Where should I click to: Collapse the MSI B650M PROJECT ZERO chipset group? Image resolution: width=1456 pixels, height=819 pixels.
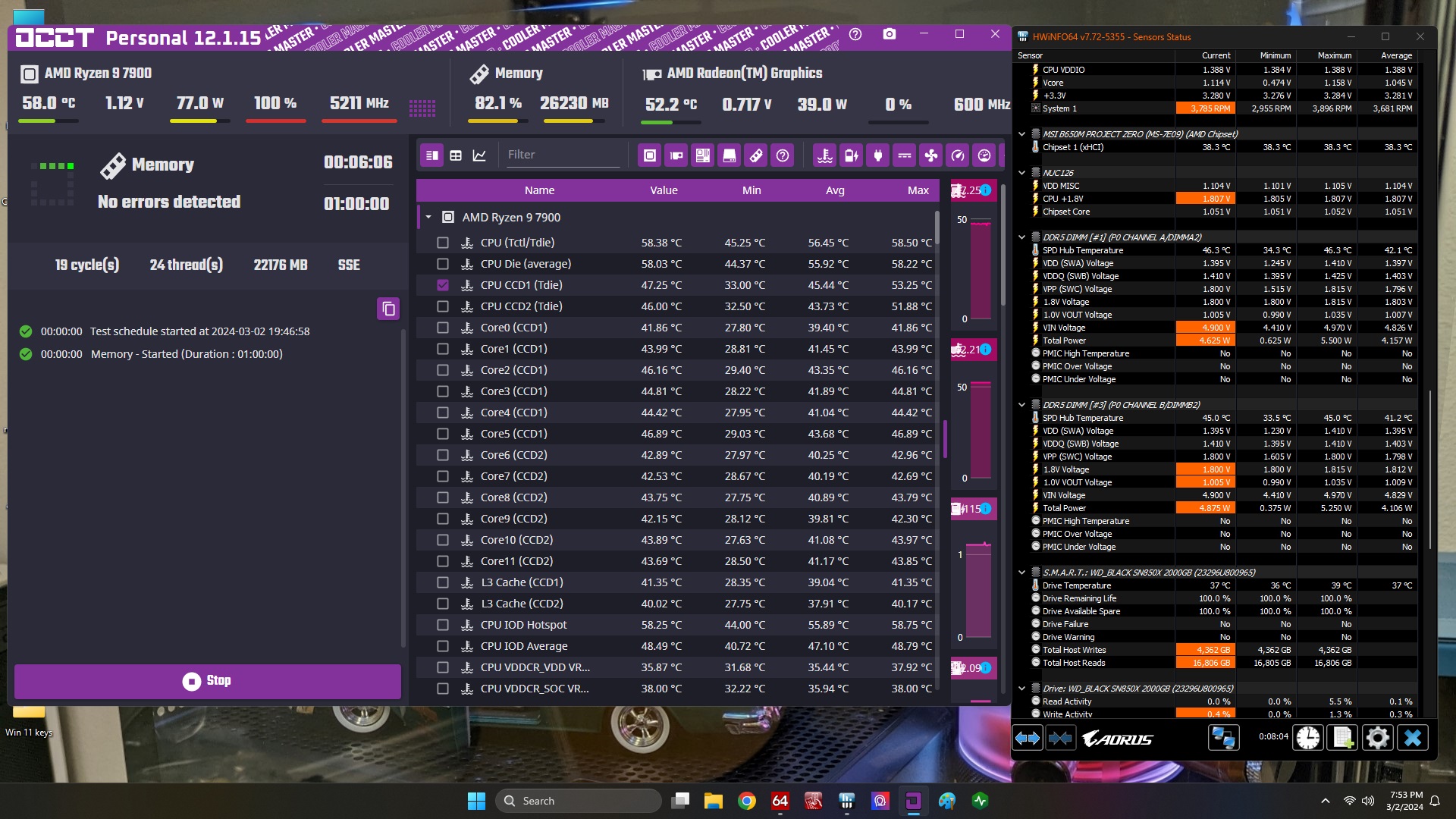pos(1021,134)
